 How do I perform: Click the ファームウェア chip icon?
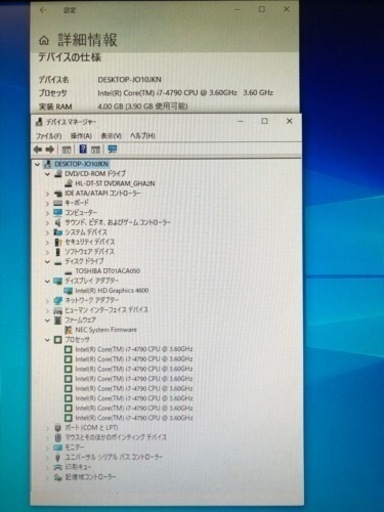pyautogui.click(x=58, y=320)
